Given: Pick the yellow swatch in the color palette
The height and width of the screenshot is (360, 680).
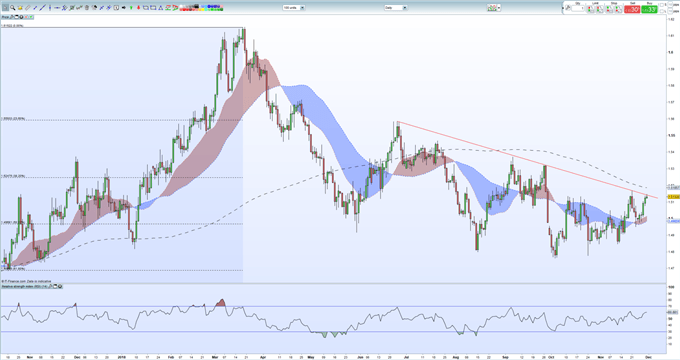Looking at the screenshot, I should [x=203, y=10].
